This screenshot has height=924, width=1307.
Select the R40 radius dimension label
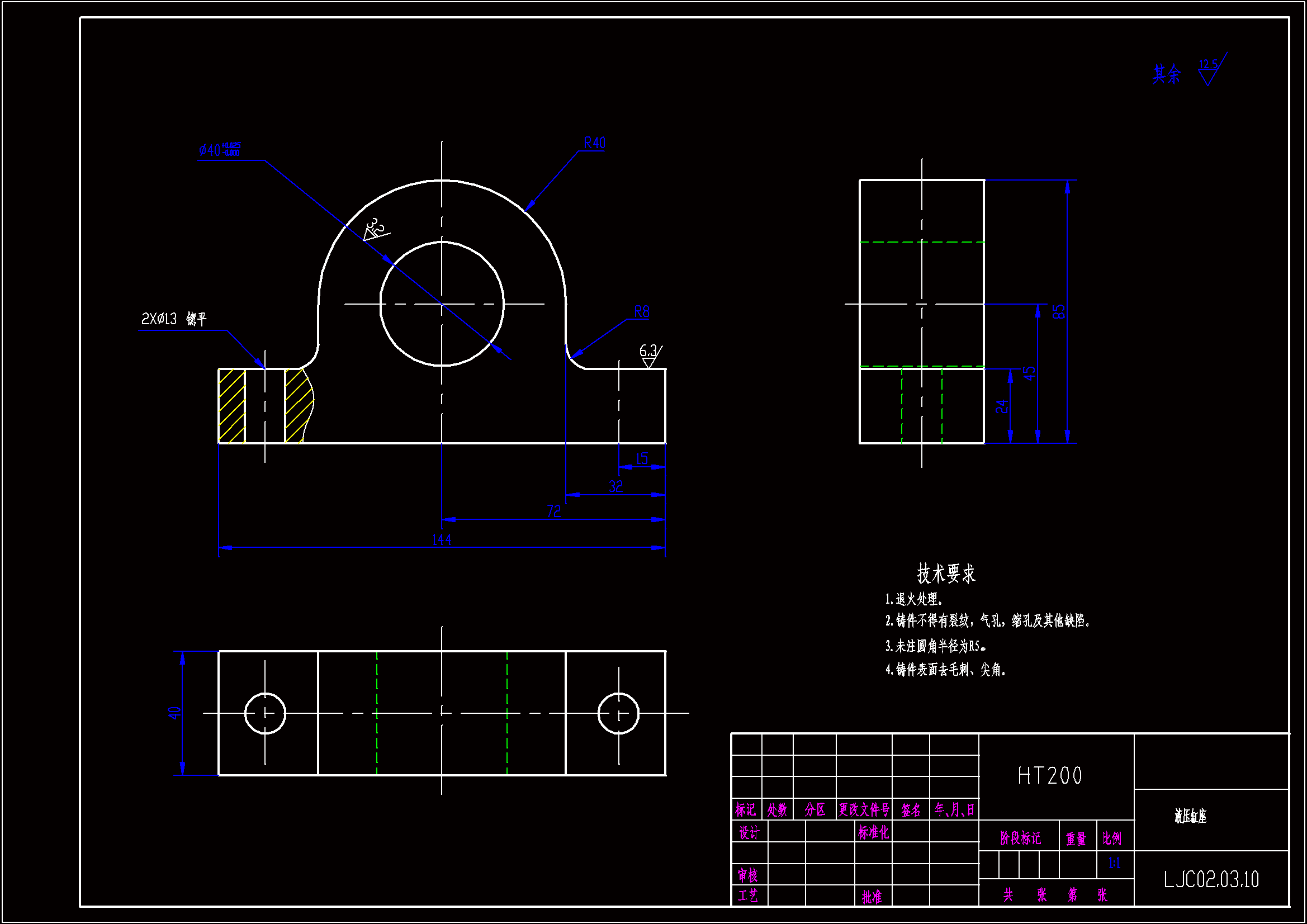[594, 143]
